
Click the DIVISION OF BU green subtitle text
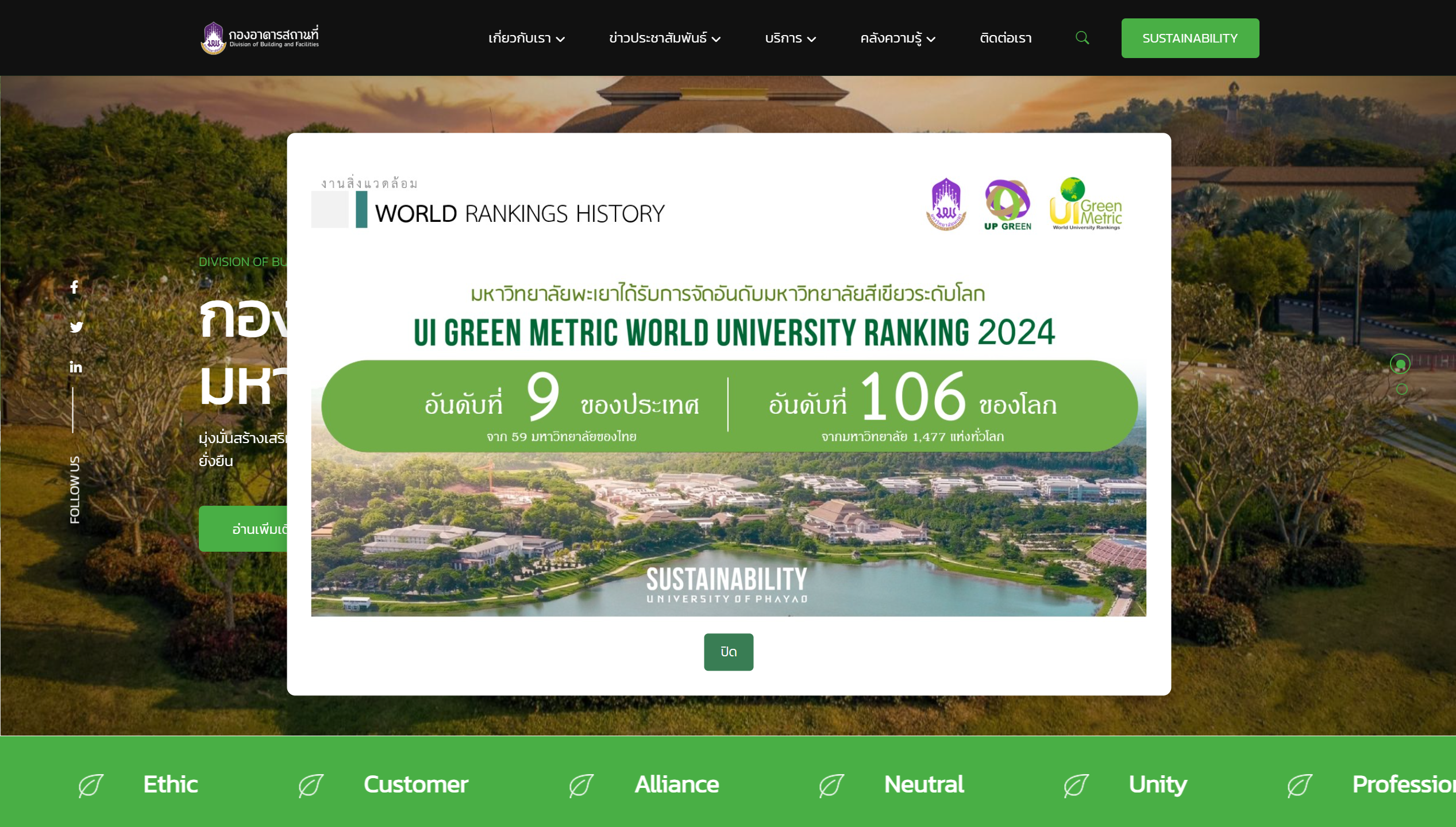(242, 262)
